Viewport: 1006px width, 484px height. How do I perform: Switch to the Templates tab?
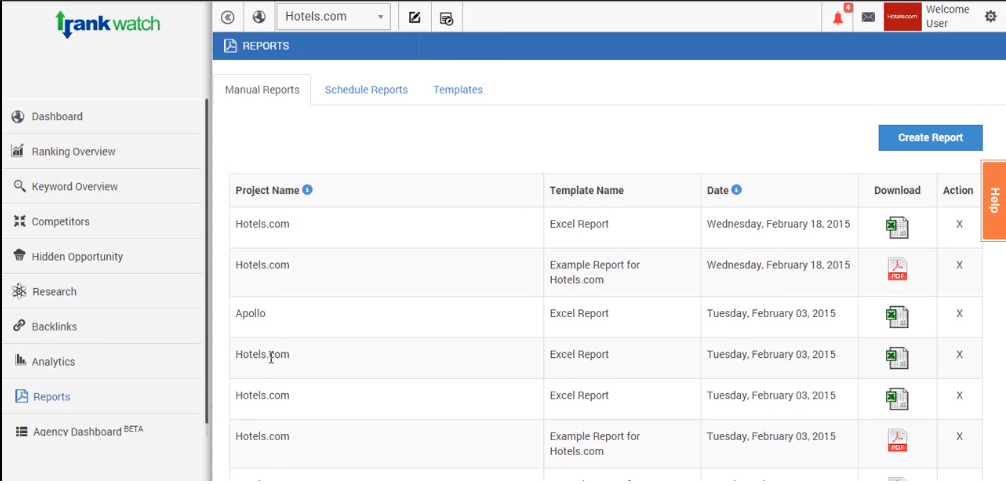[458, 90]
